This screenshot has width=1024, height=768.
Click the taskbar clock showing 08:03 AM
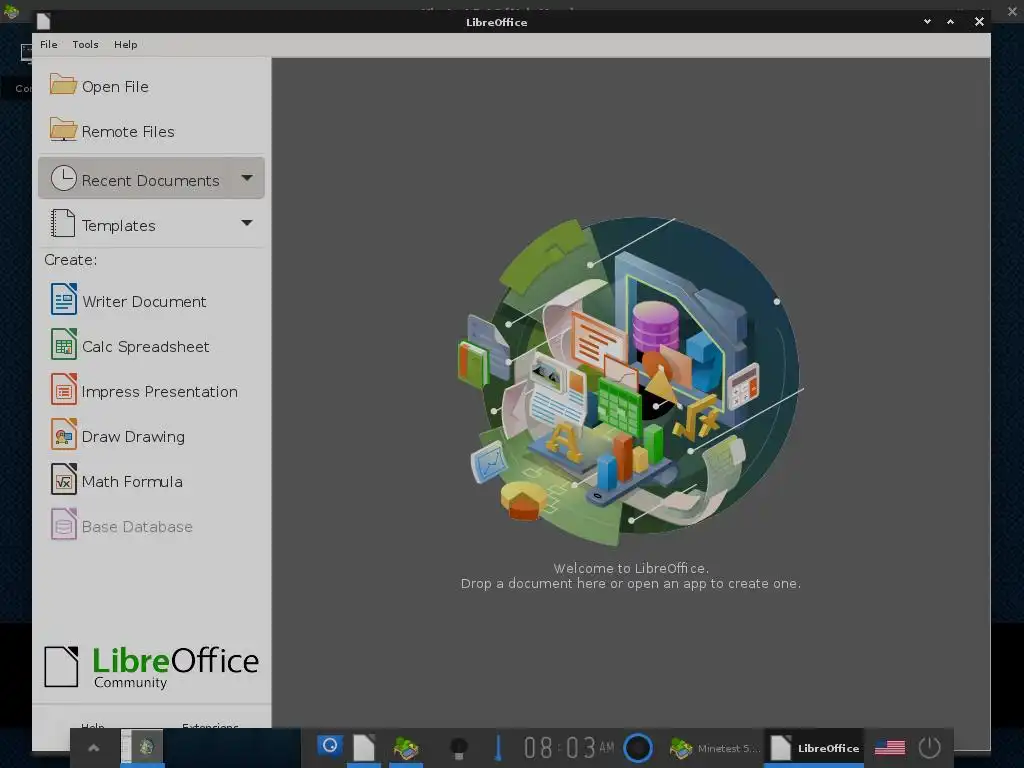click(x=569, y=748)
